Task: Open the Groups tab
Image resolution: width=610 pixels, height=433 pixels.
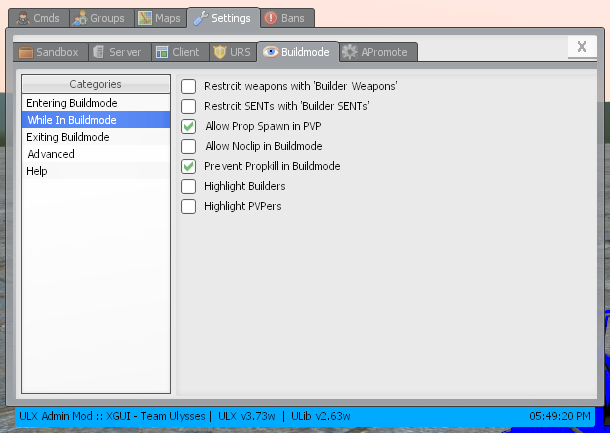Action: pyautogui.click(x=102, y=18)
